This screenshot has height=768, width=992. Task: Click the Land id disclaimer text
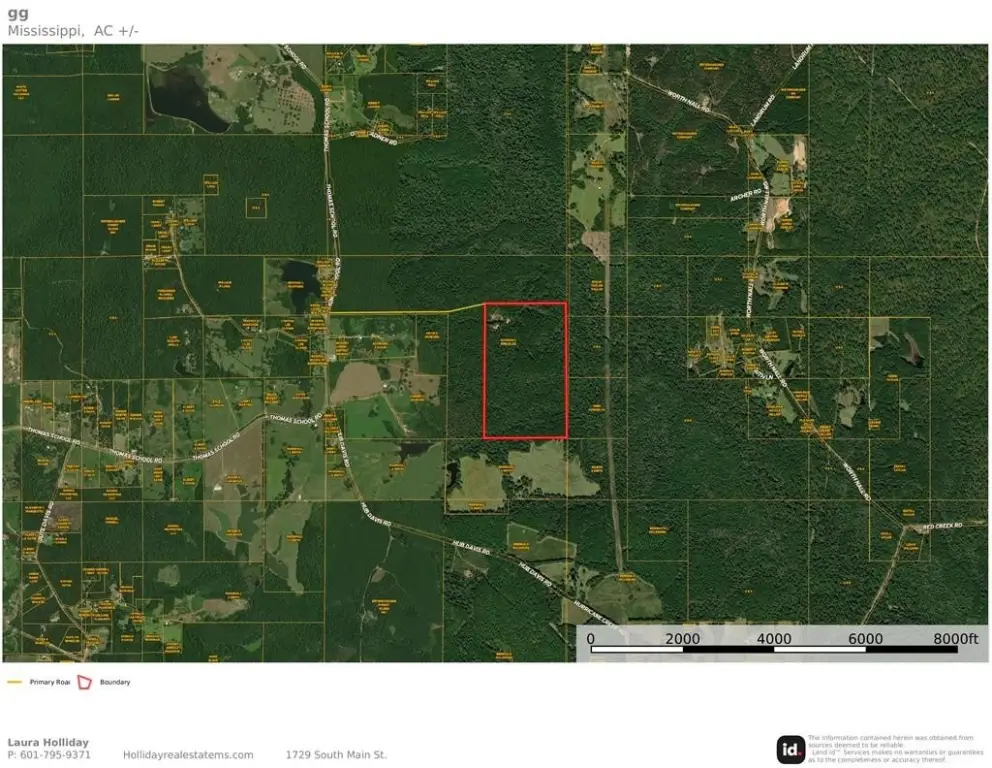coord(895,749)
